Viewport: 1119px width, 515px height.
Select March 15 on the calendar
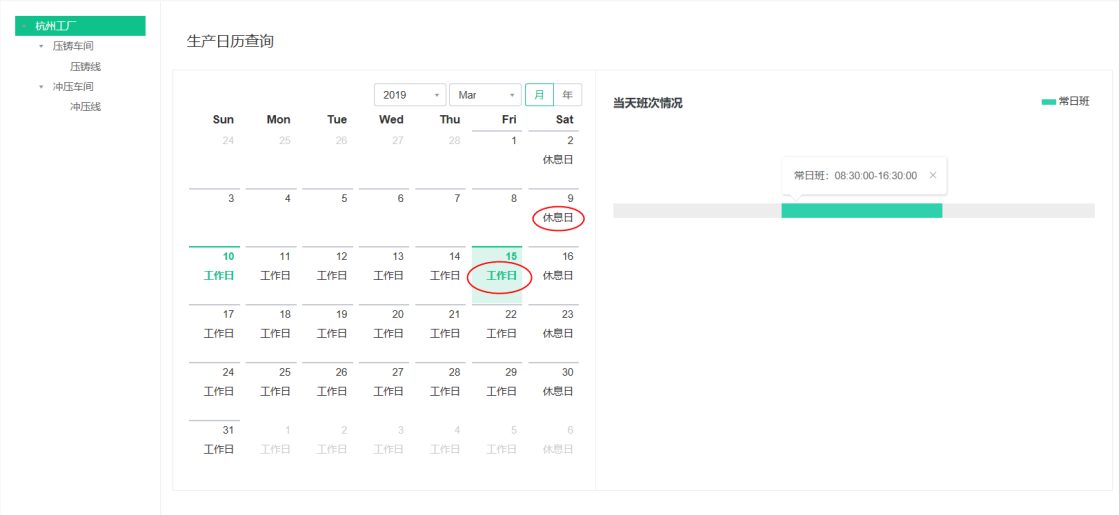pyautogui.click(x=497, y=275)
